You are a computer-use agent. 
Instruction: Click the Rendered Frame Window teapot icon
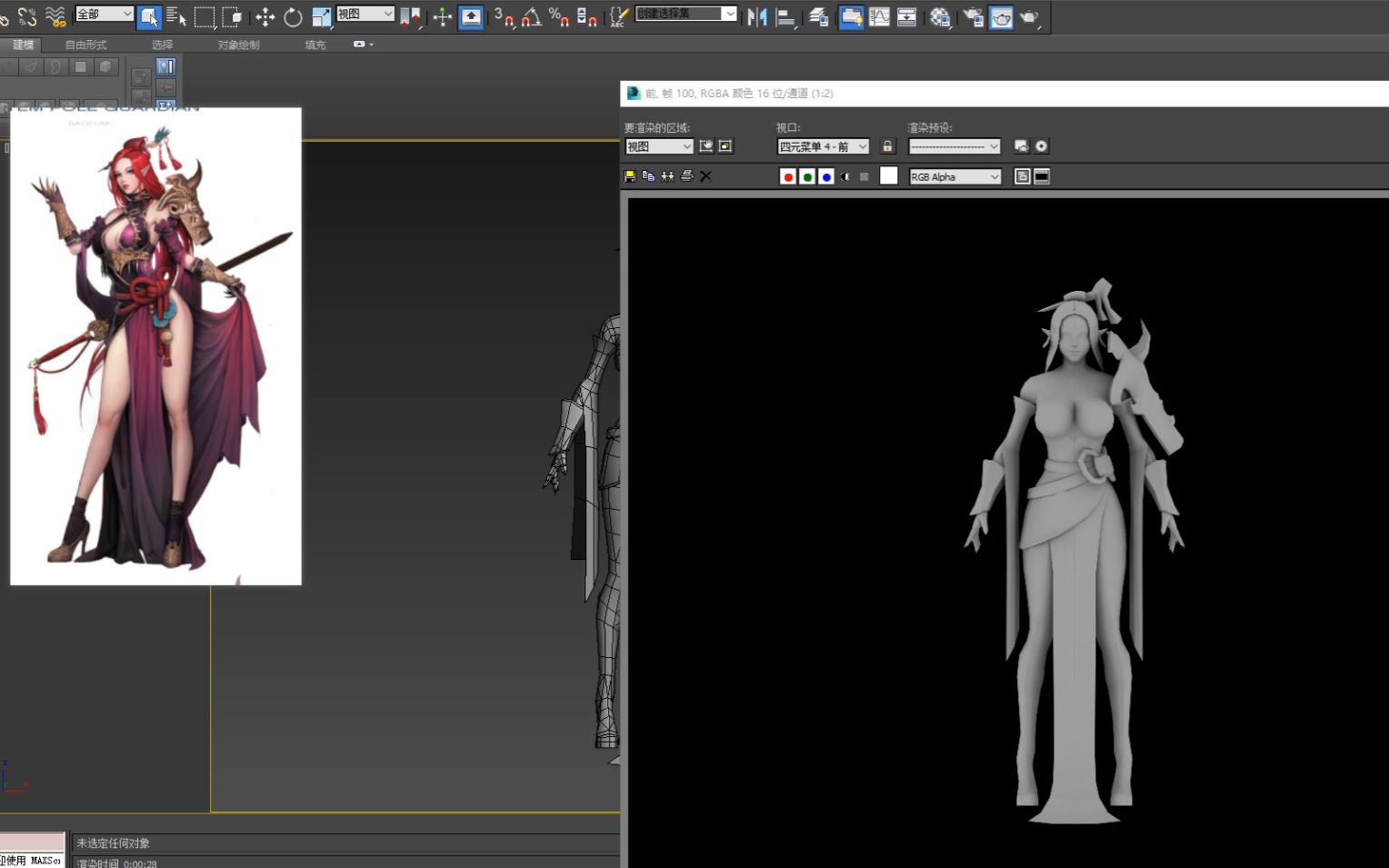coord(1001,16)
